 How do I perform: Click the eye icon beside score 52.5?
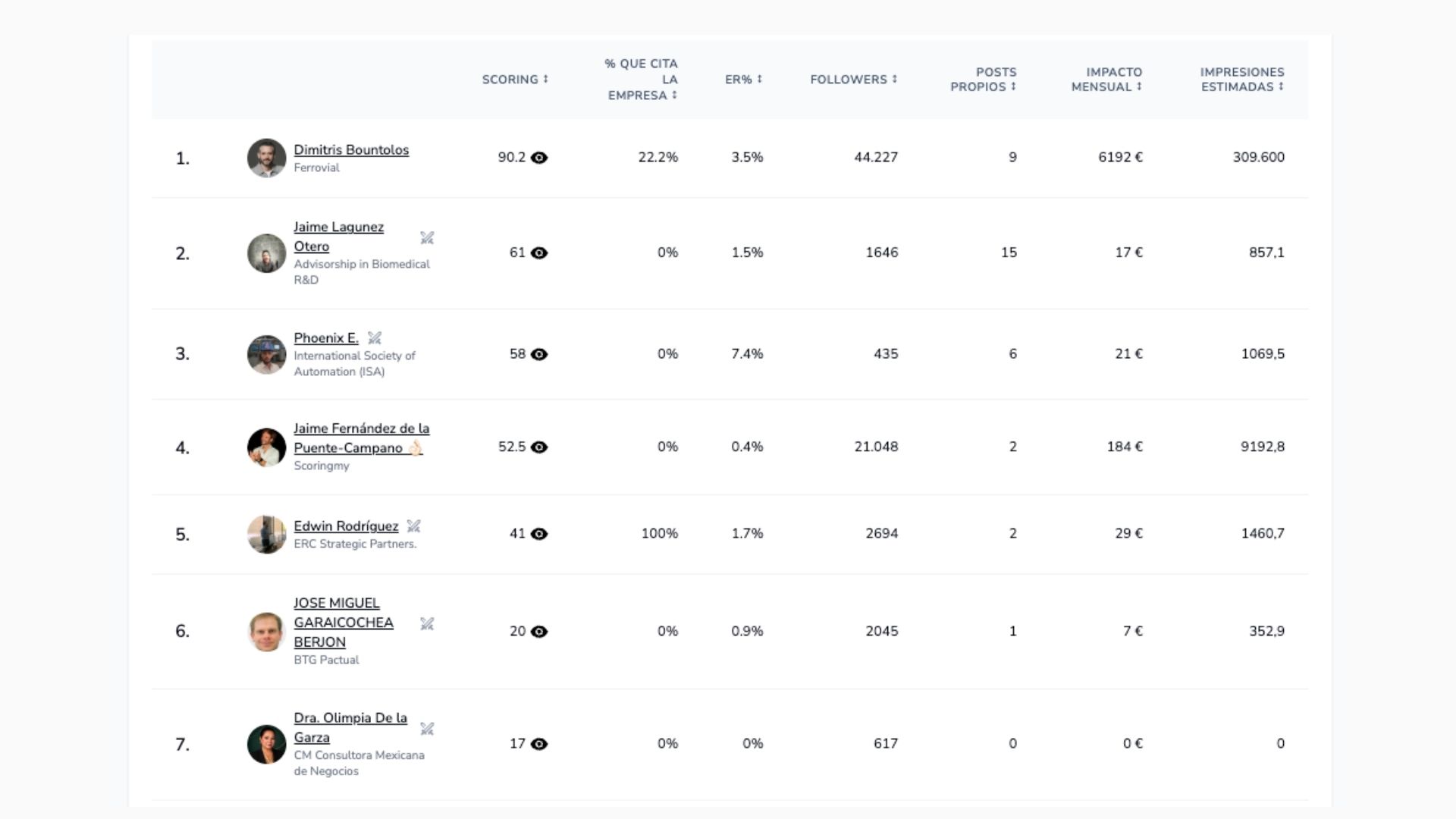[x=539, y=447]
